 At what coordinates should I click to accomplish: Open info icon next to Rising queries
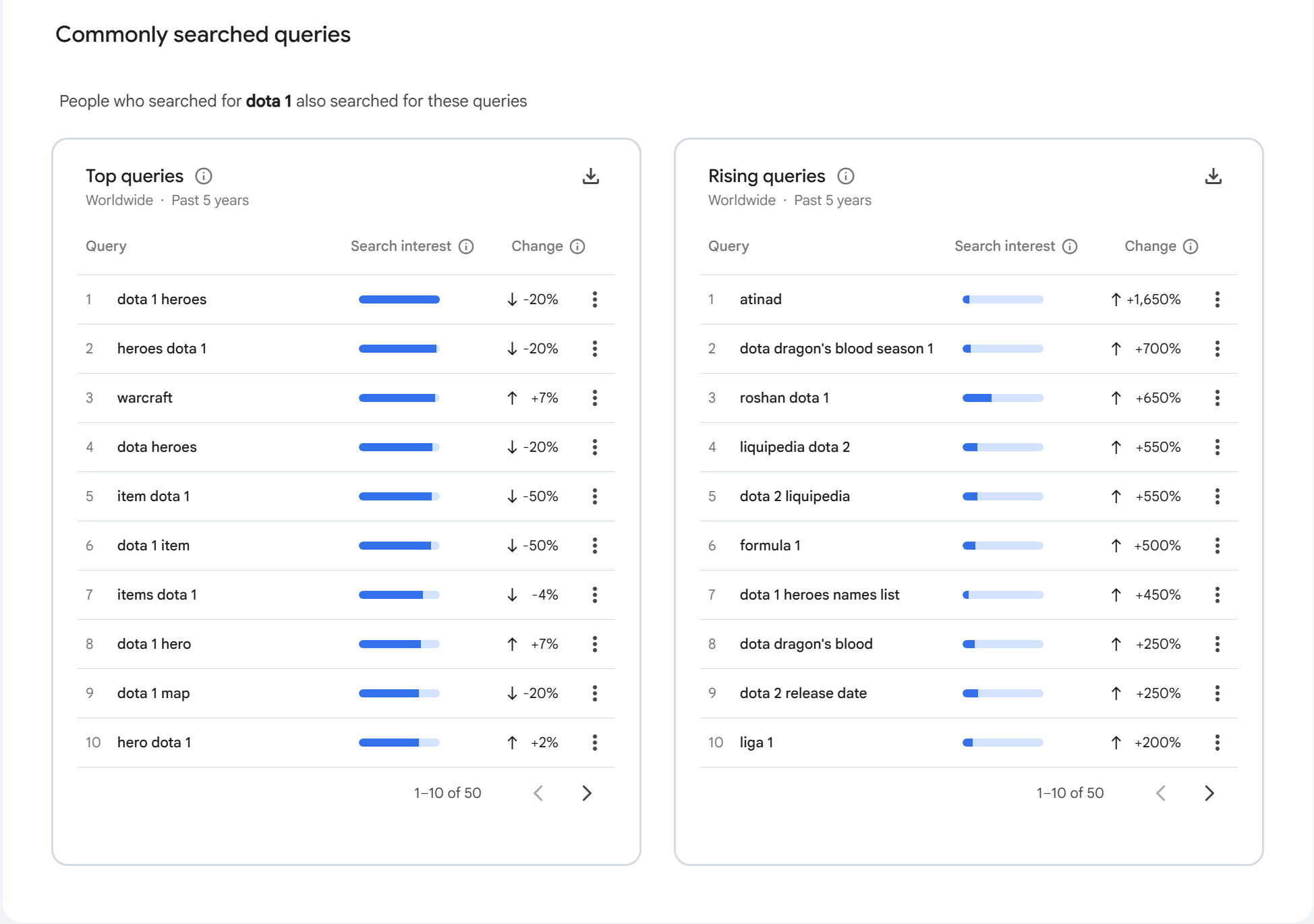pos(846,176)
